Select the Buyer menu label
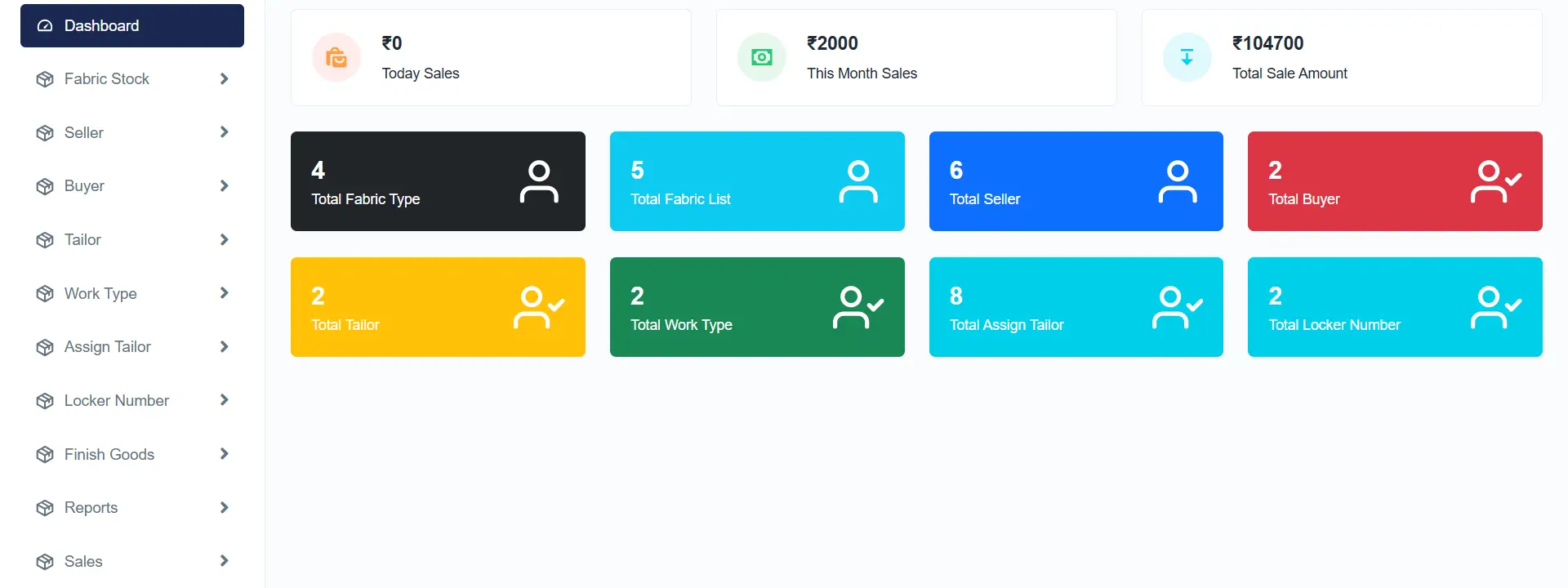The height and width of the screenshot is (588, 1568). 84,186
